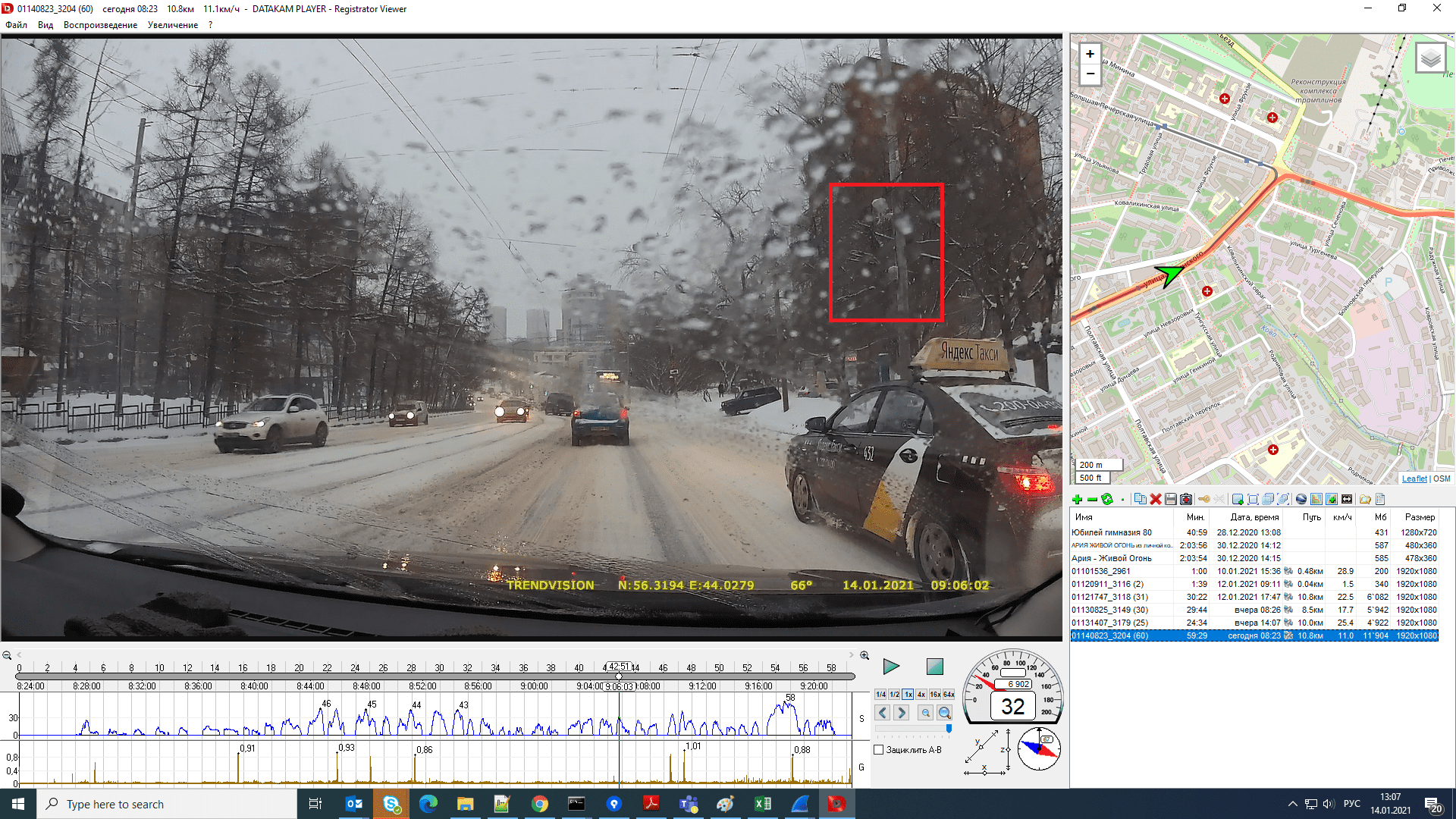Click the floppy disk save icon
This screenshot has width=1456, height=819.
tap(1171, 499)
